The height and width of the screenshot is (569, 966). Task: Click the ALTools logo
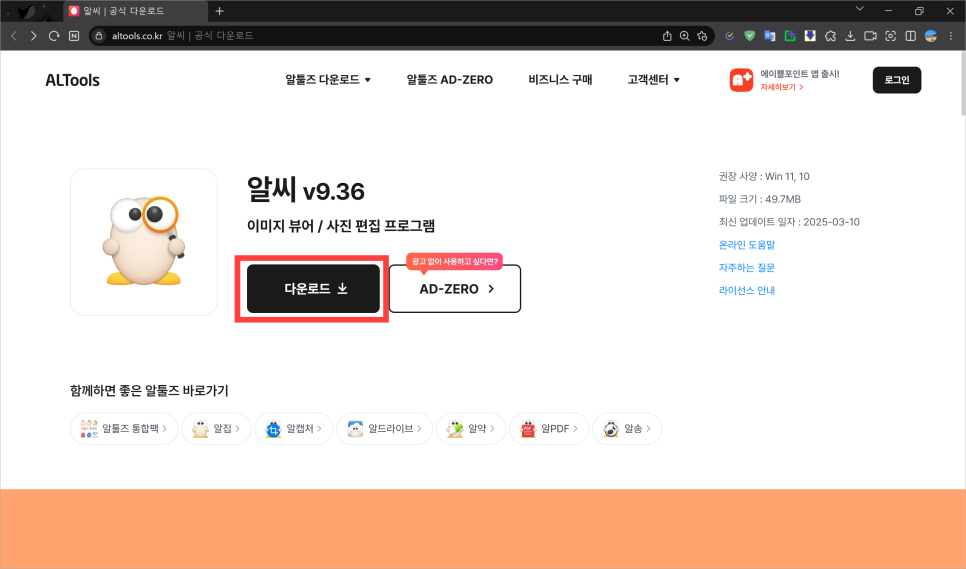pyautogui.click(x=72, y=80)
